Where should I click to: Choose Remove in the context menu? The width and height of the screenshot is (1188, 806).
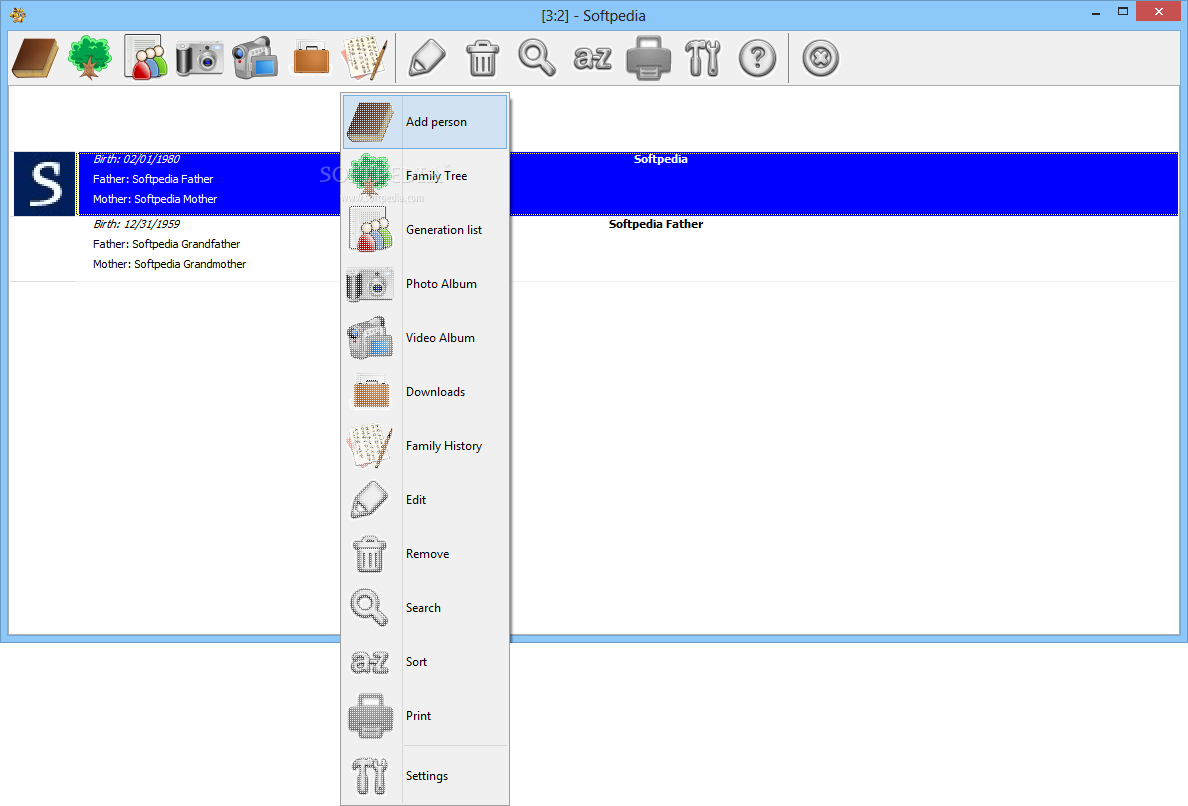(425, 554)
